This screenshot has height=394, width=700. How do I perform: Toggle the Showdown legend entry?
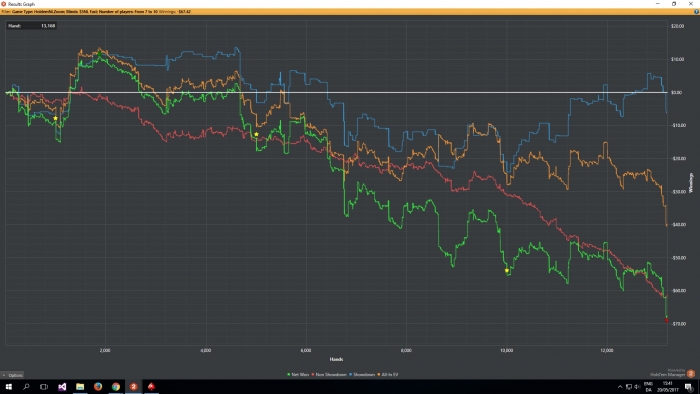pyautogui.click(x=362, y=374)
